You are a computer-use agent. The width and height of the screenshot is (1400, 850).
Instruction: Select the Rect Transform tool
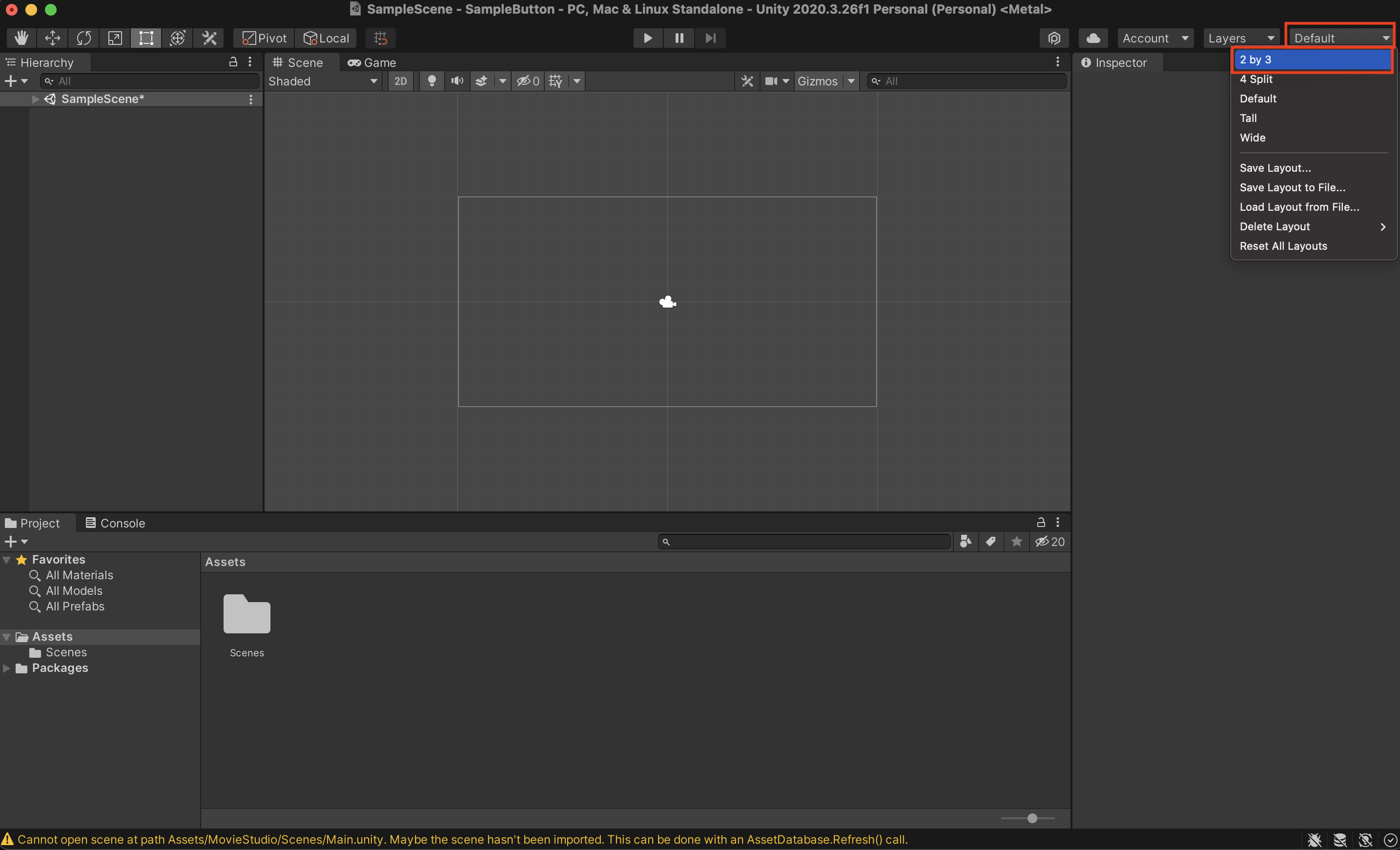click(x=145, y=38)
